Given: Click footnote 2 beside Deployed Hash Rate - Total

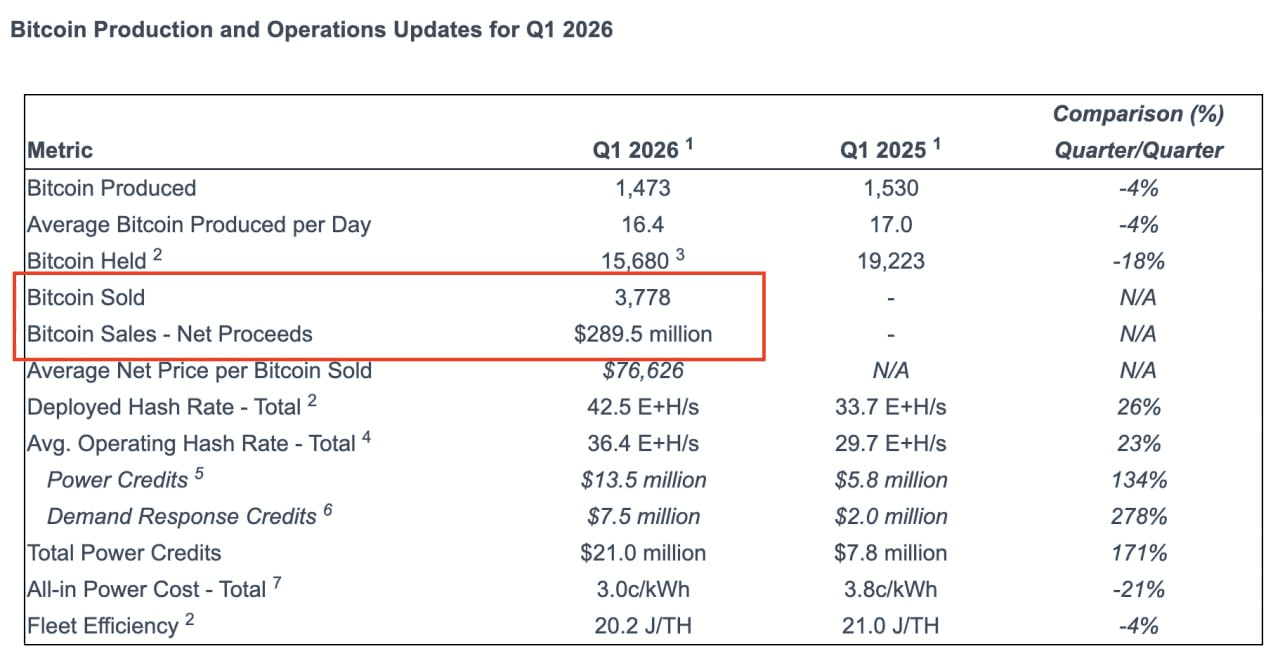Looking at the screenshot, I should tap(312, 400).
